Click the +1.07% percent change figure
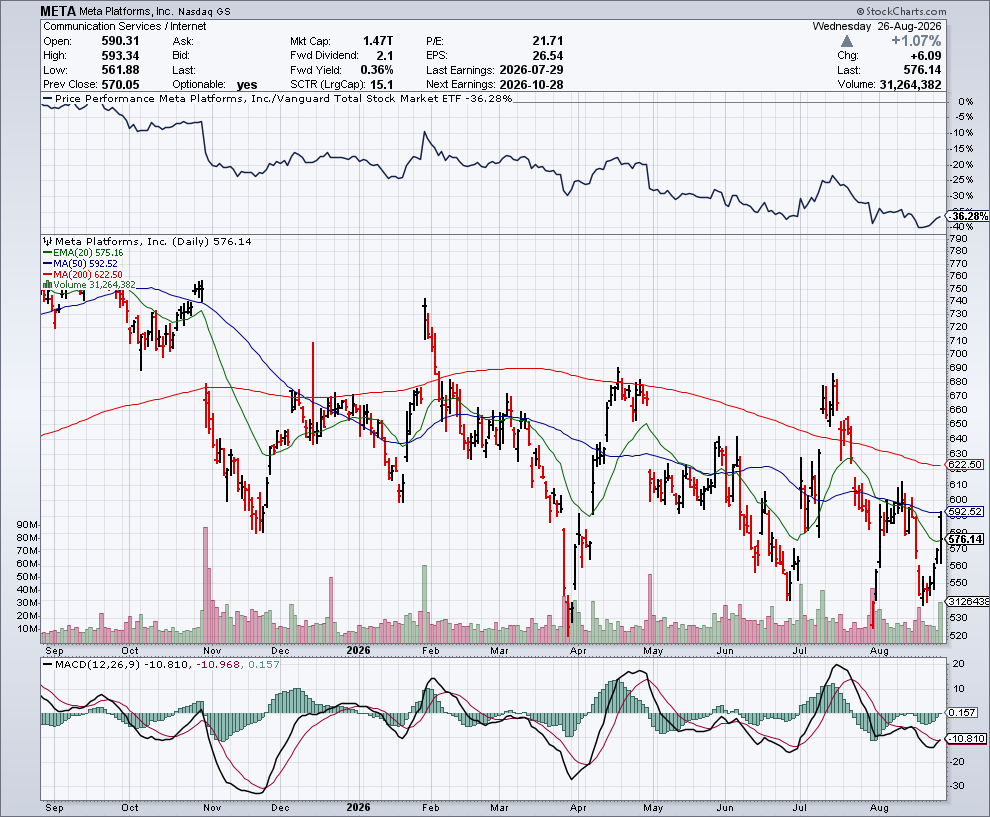Viewport: 990px width, 817px height. [x=915, y=41]
